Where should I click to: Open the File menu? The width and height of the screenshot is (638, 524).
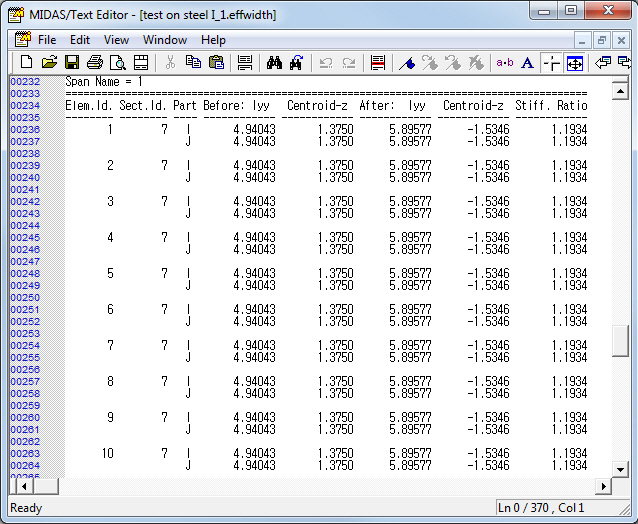point(47,40)
